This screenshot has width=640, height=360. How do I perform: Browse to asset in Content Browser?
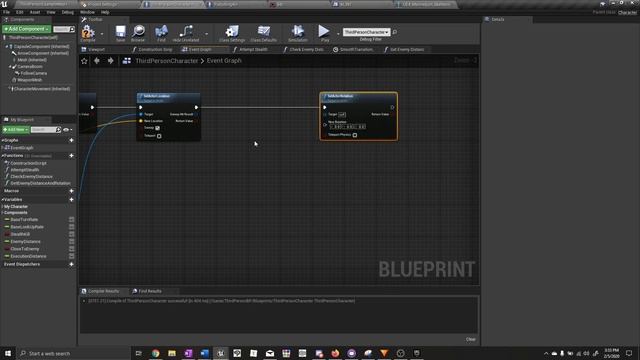coord(138,33)
